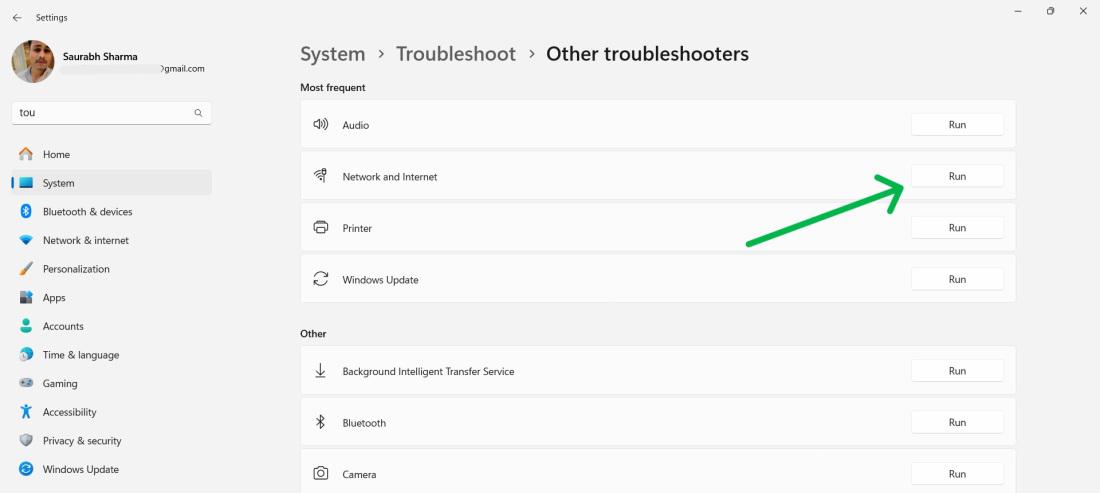Click the 'Most frequent' section heading
The width and height of the screenshot is (1100, 493).
pos(333,88)
